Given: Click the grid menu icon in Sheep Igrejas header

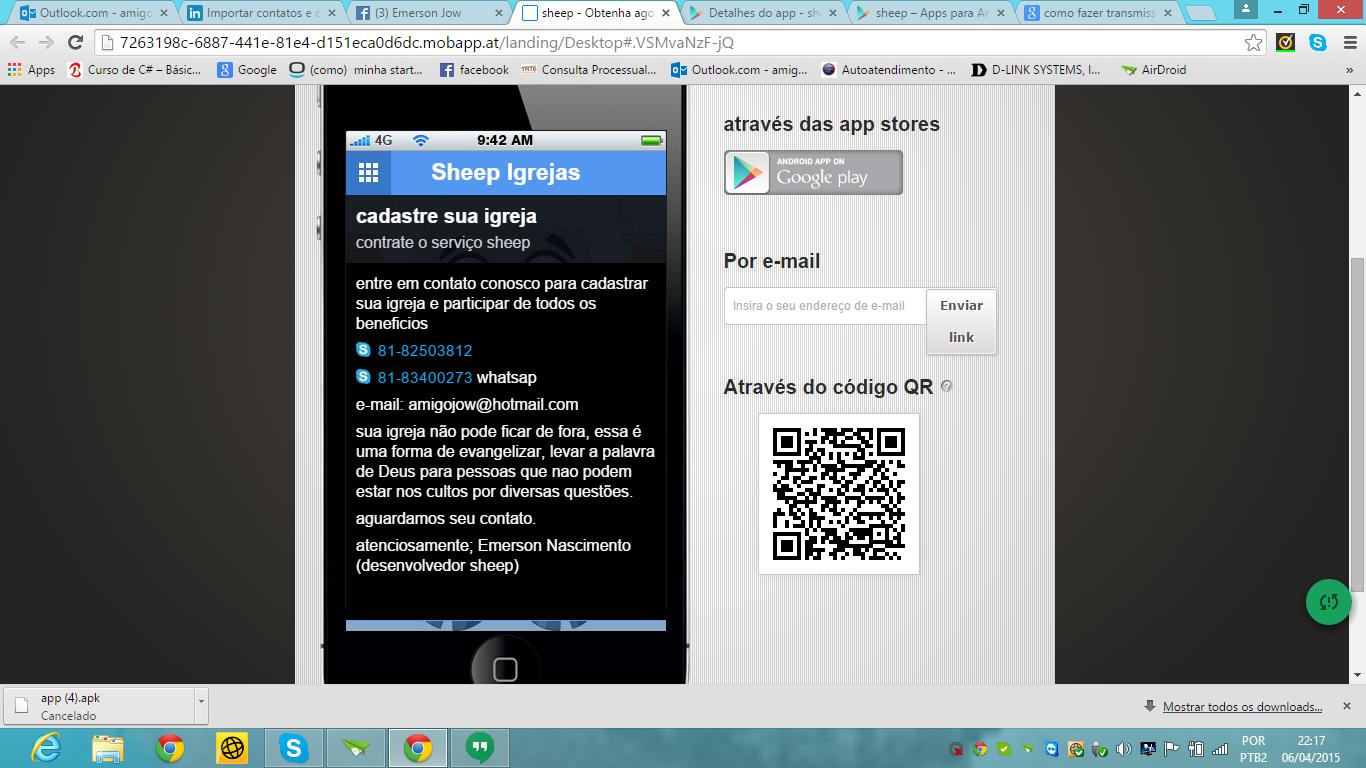Looking at the screenshot, I should point(368,173).
